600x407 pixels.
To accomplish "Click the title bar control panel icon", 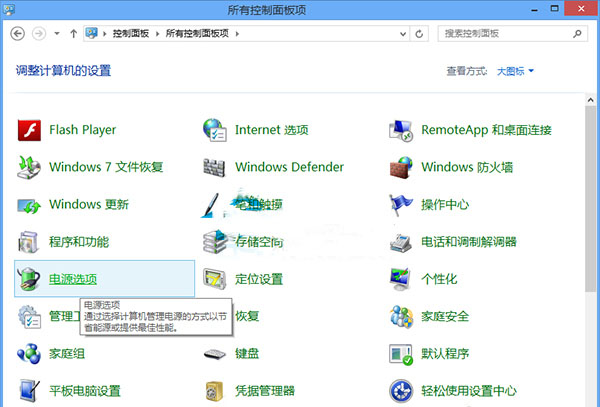I will tap(9, 9).
